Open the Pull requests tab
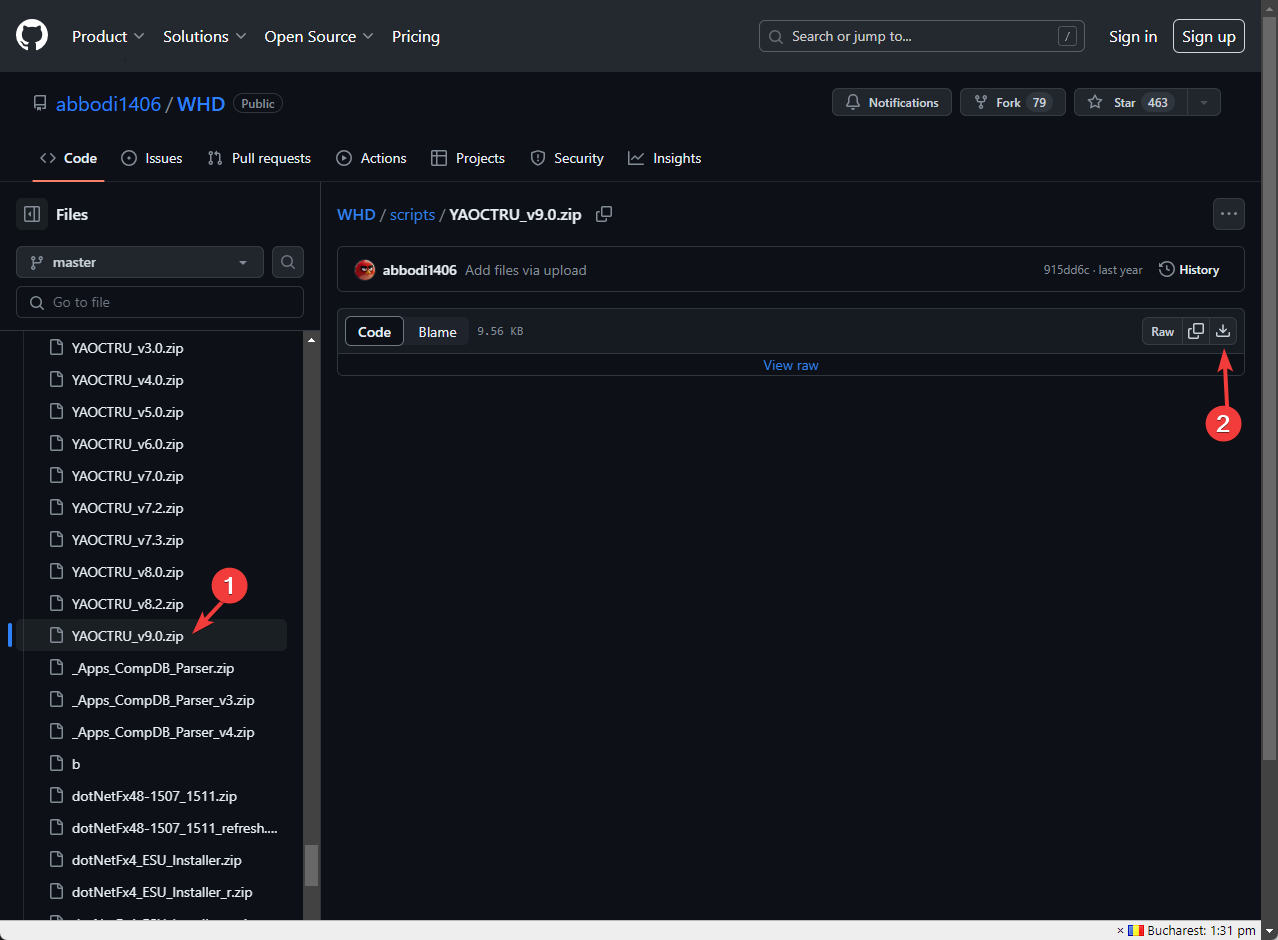Image resolution: width=1278 pixels, height=940 pixels. pyautogui.click(x=259, y=158)
